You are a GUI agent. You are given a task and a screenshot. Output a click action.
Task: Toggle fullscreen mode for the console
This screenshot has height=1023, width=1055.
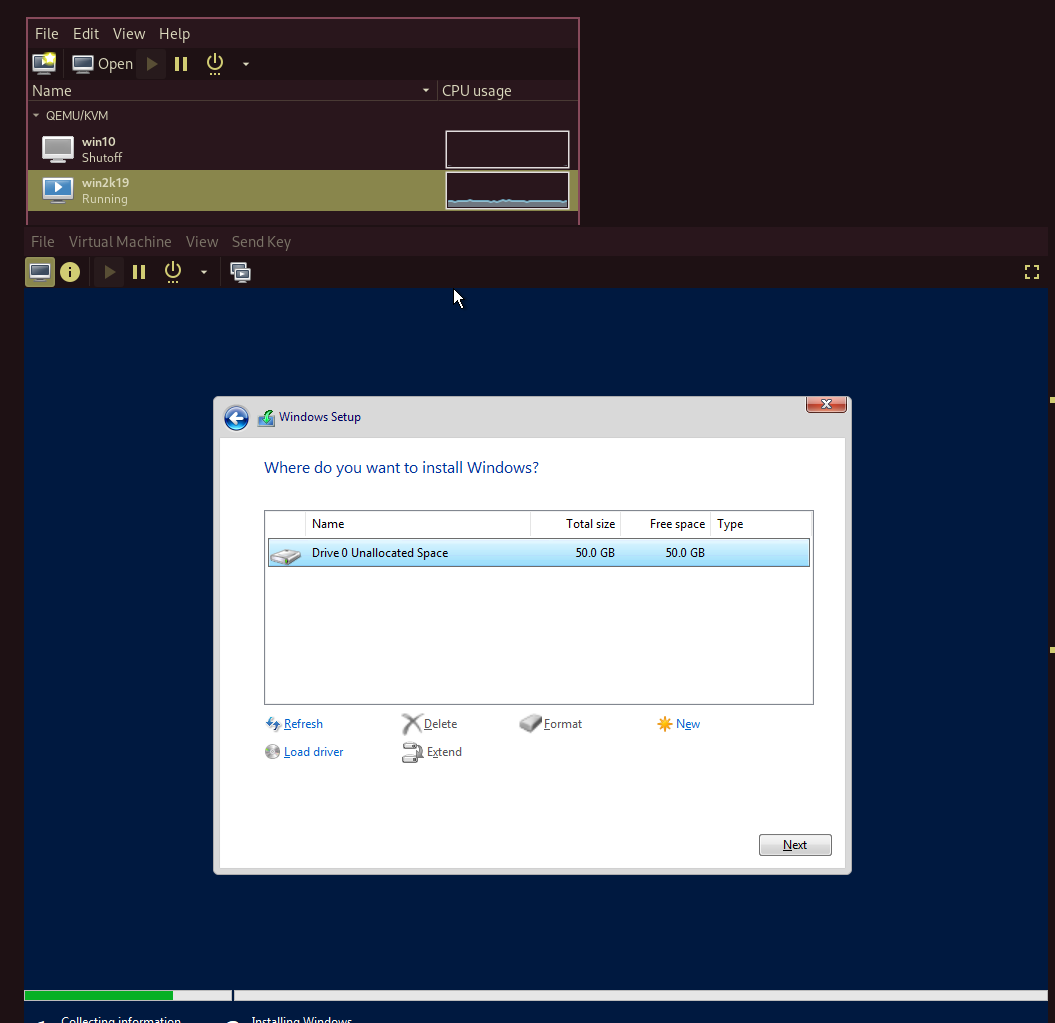tap(1031, 272)
